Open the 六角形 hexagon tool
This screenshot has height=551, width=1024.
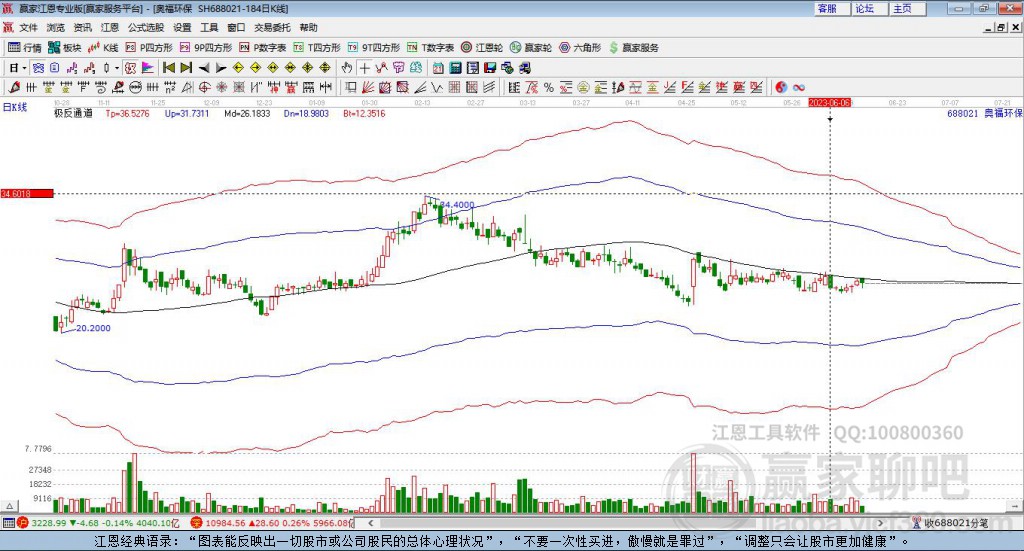click(x=580, y=48)
